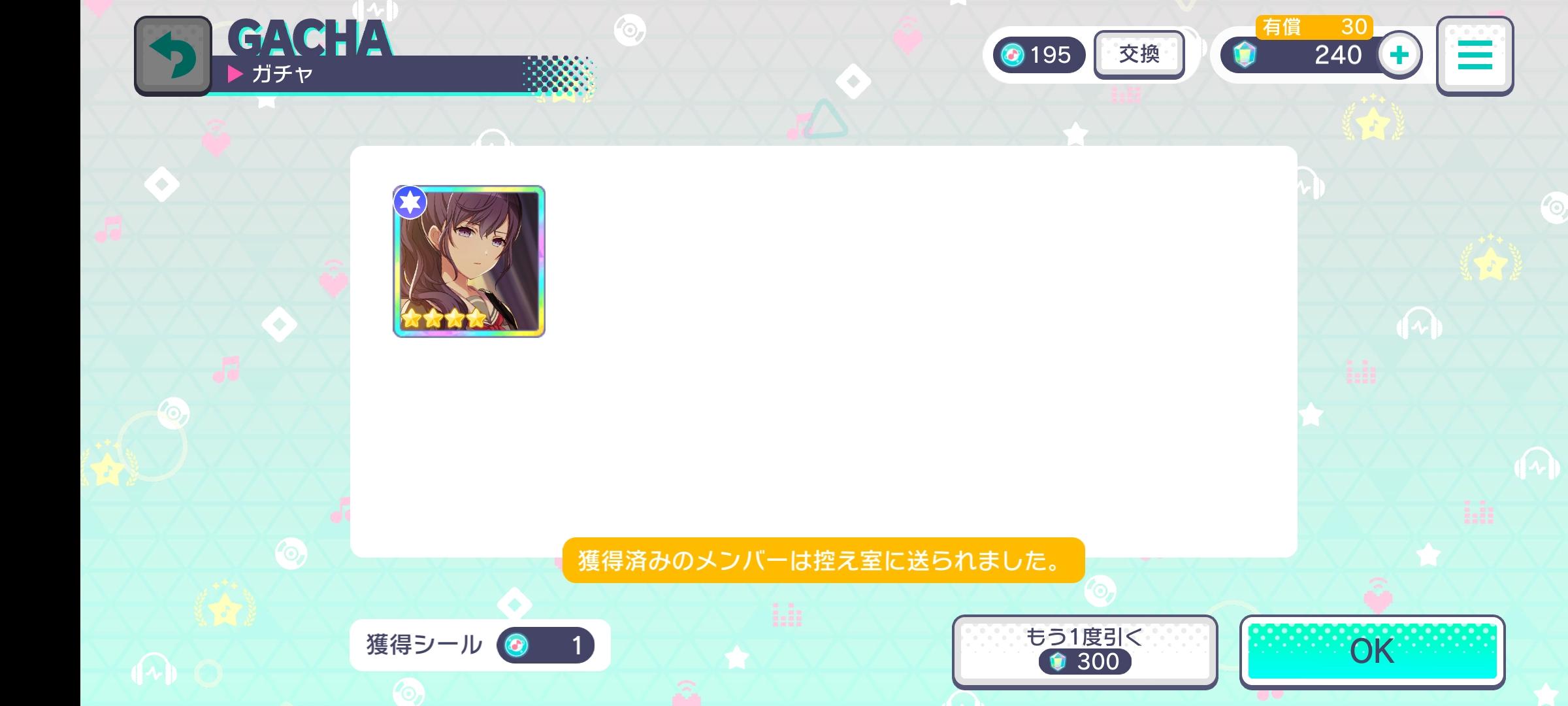Tap the plus icon to add crystals
Image resolution: width=1568 pixels, height=706 pixels.
click(x=1399, y=55)
